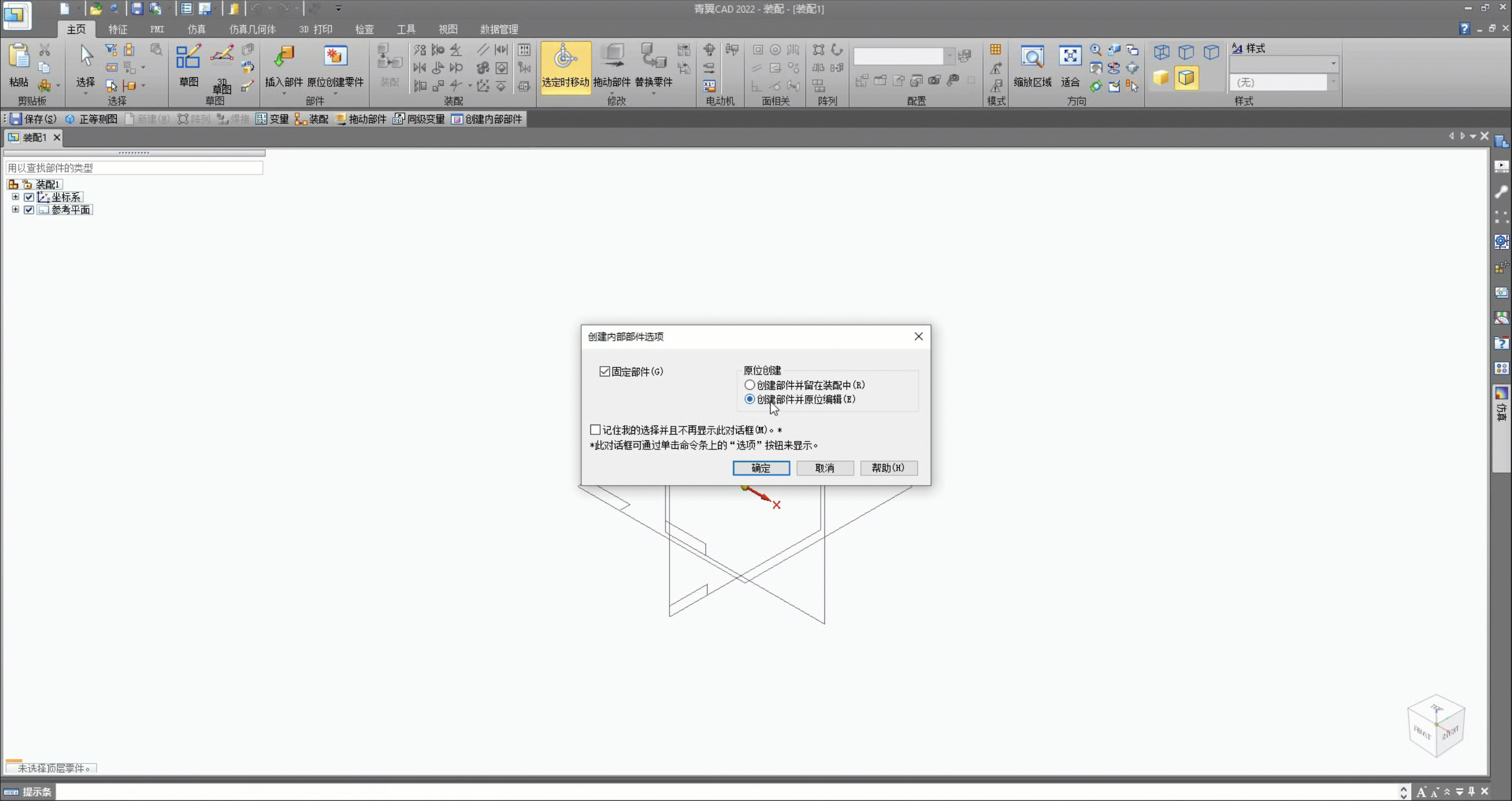
Task: Toggle the Fixed Component (固定部件) checkbox
Action: (604, 372)
